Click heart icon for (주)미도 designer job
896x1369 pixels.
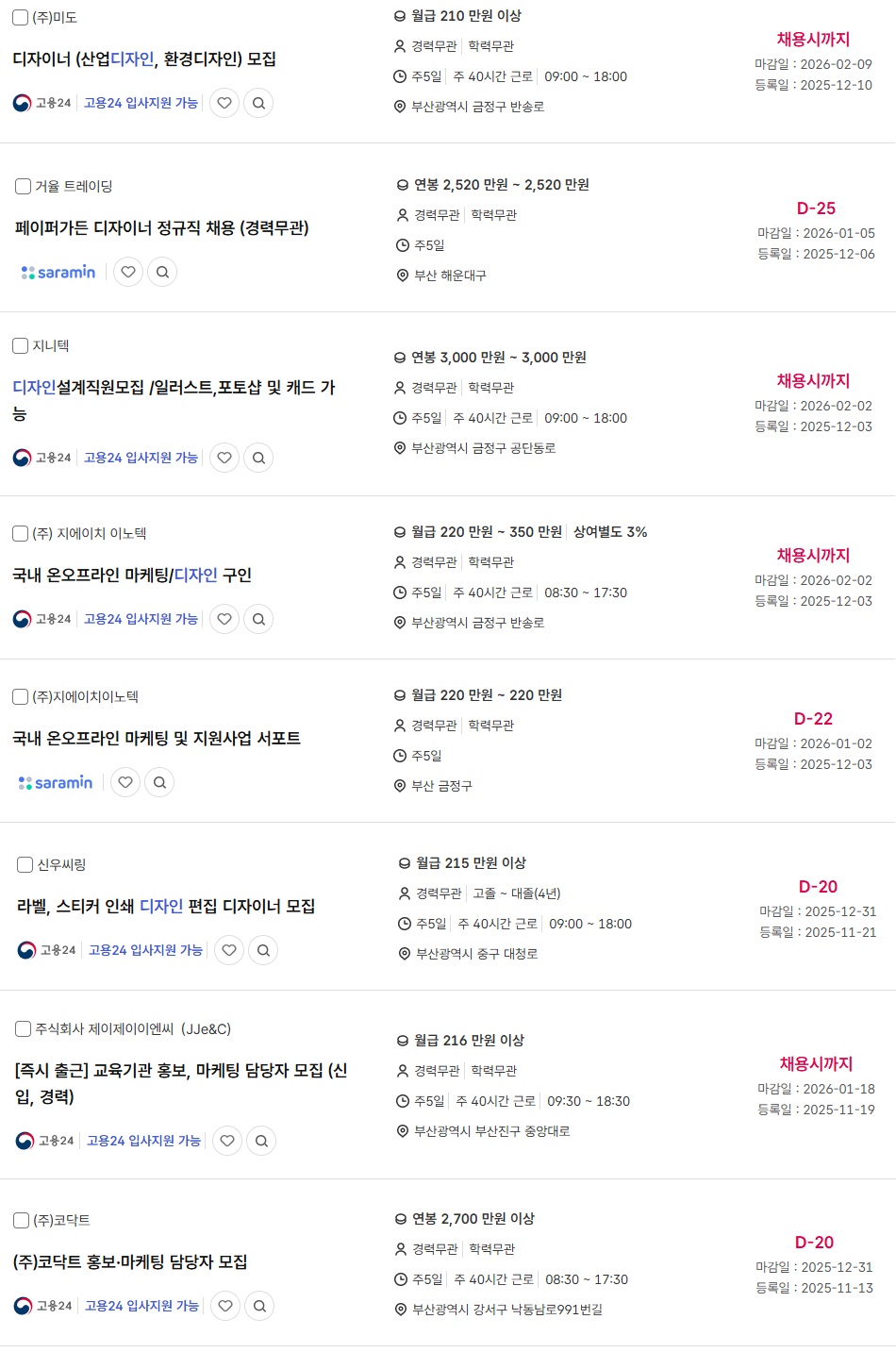point(224,103)
